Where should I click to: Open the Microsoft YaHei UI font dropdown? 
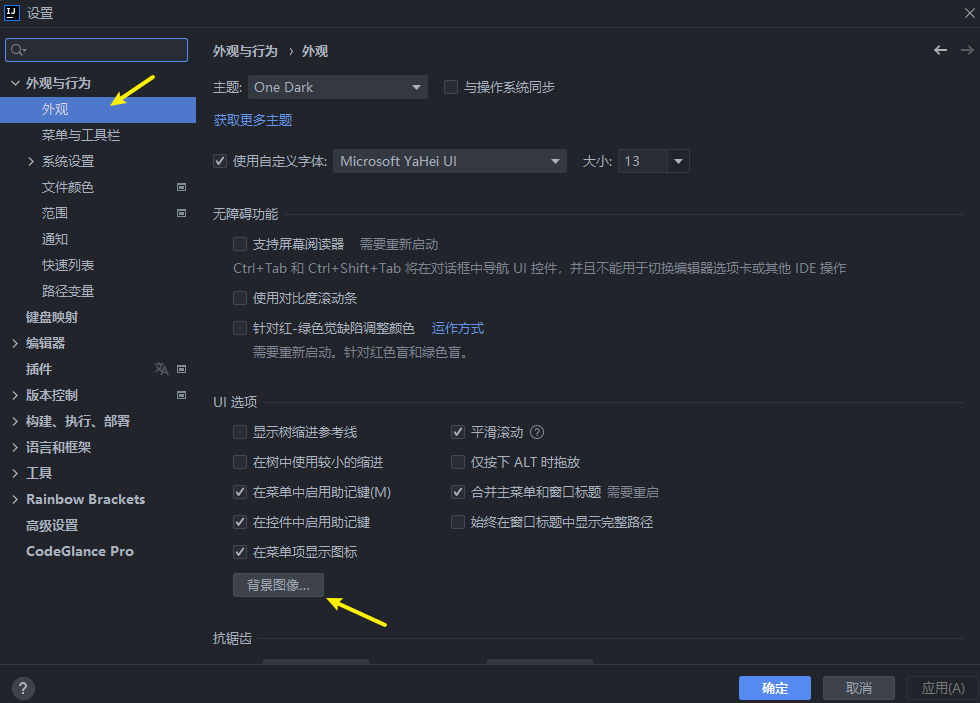449,161
